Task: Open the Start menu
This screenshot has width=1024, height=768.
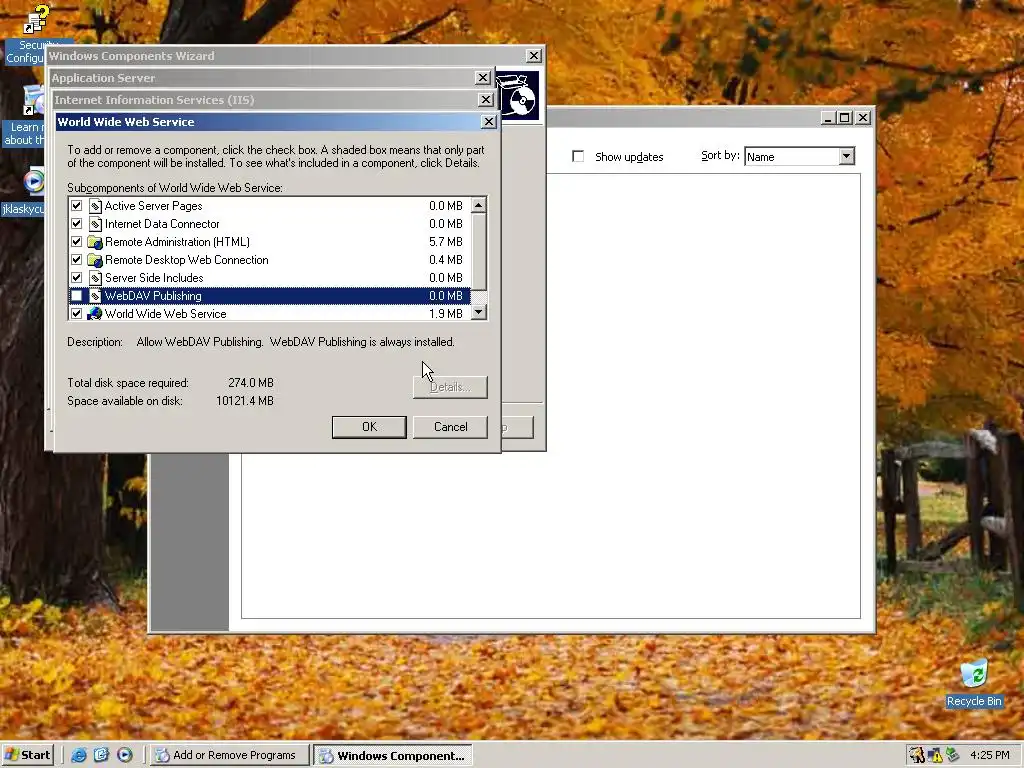Action: pyautogui.click(x=27, y=755)
